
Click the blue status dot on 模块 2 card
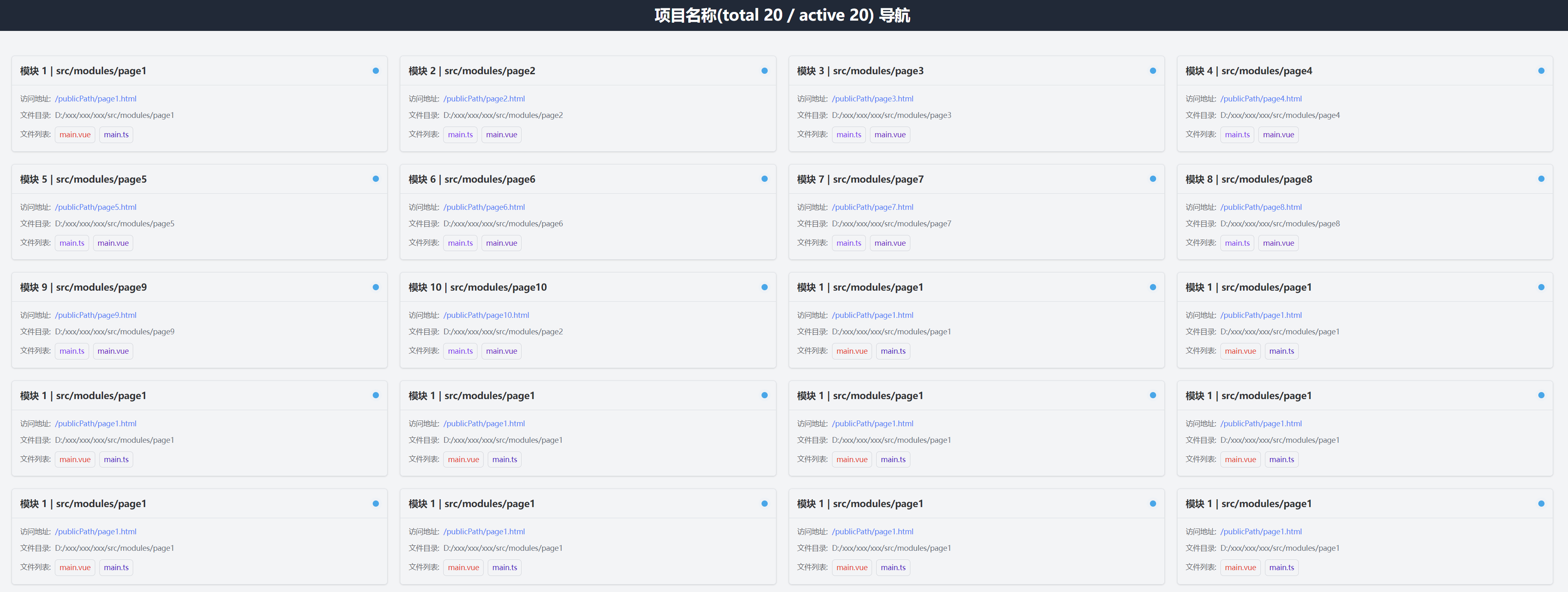point(764,70)
